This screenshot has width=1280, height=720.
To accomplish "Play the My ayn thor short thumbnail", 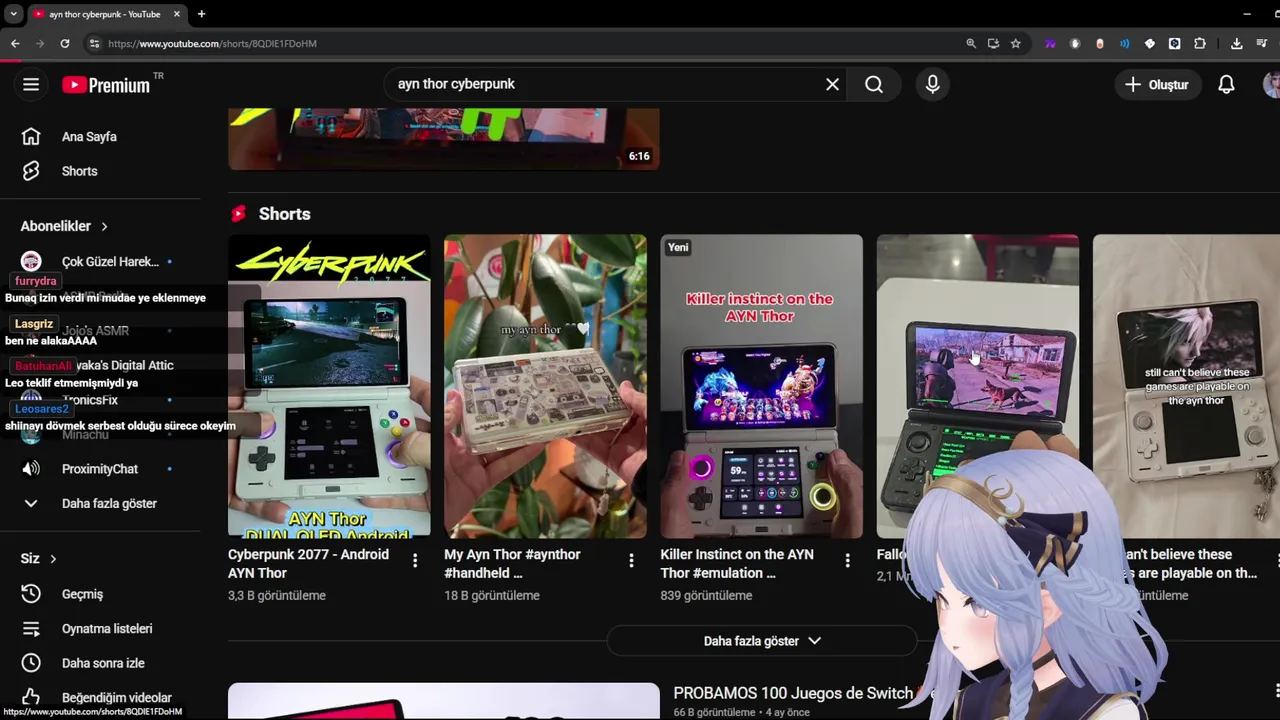I will (545, 386).
